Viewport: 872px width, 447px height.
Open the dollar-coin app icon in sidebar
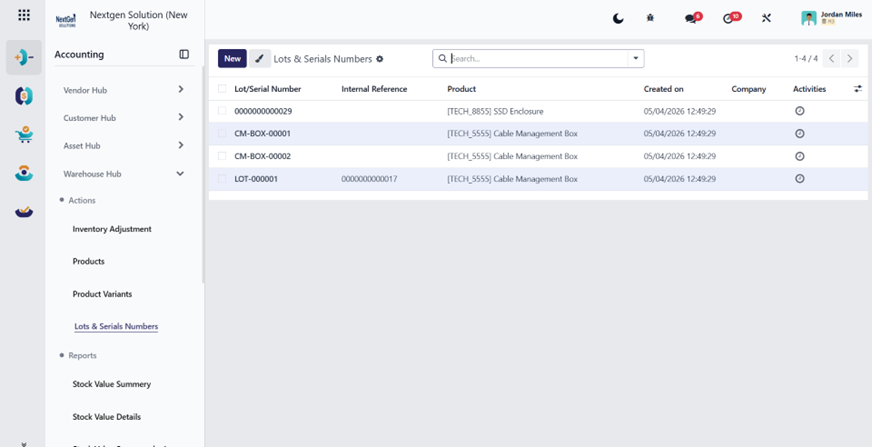coord(24,96)
